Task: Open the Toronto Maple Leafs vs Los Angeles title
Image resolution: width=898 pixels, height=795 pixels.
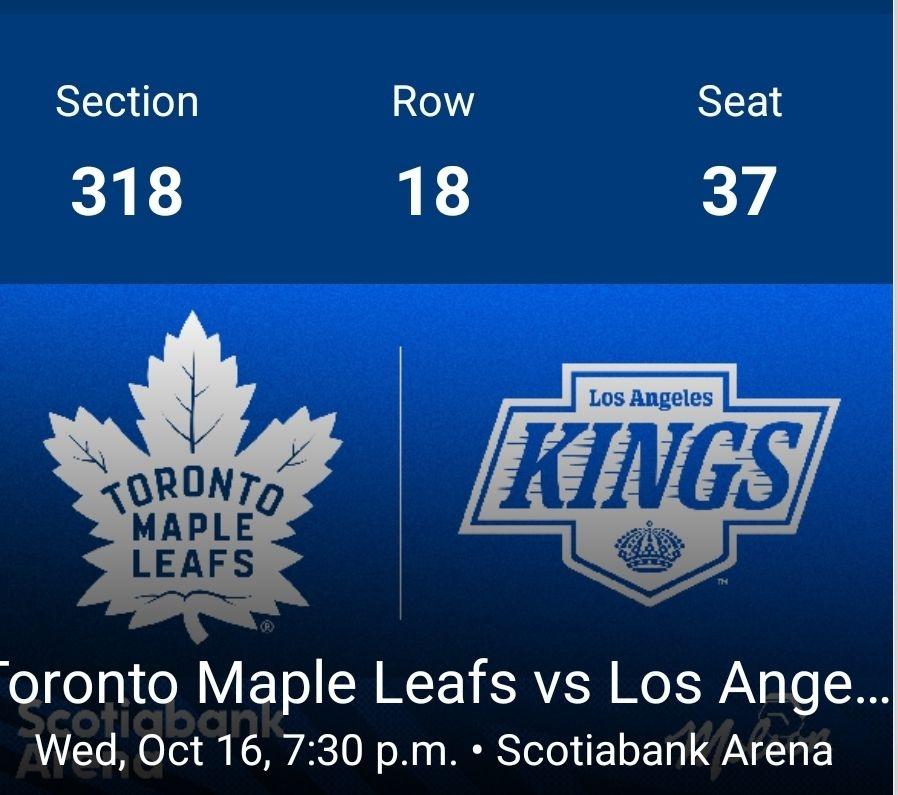Action: [445, 683]
